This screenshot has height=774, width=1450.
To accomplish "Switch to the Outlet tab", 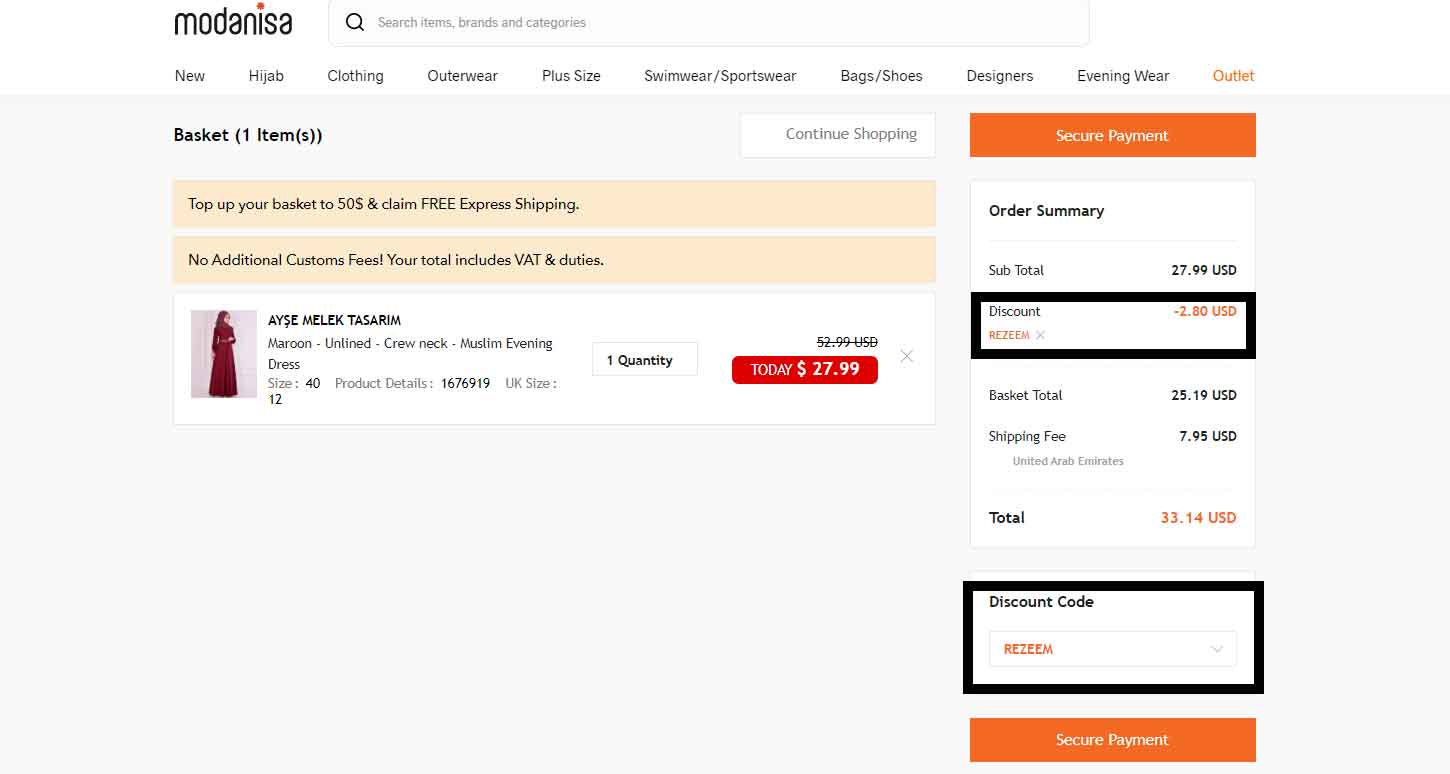I will click(1232, 75).
